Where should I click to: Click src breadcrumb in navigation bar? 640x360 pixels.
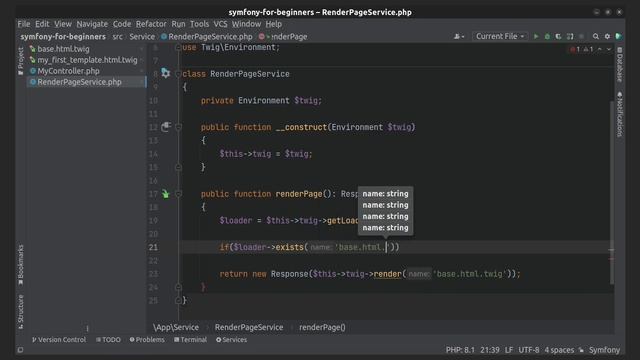pos(118,37)
